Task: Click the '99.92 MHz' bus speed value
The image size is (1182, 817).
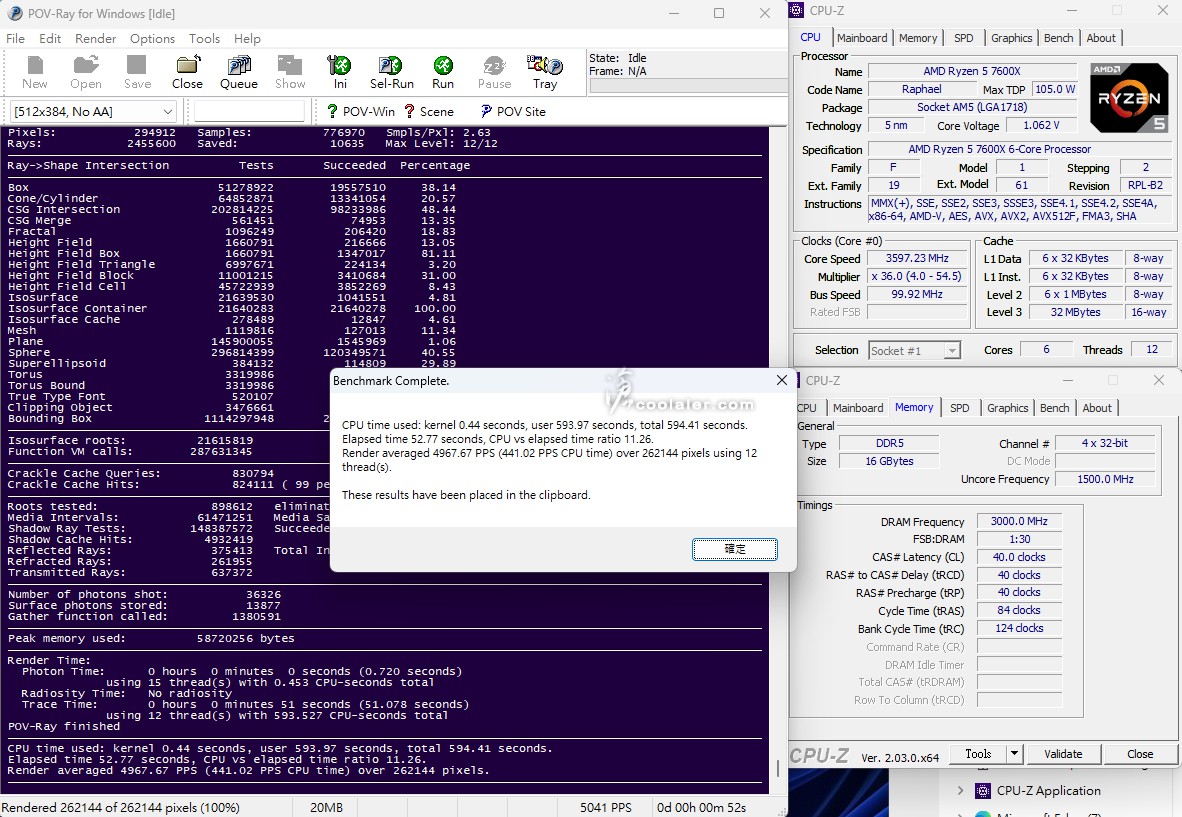Action: pyautogui.click(x=917, y=294)
